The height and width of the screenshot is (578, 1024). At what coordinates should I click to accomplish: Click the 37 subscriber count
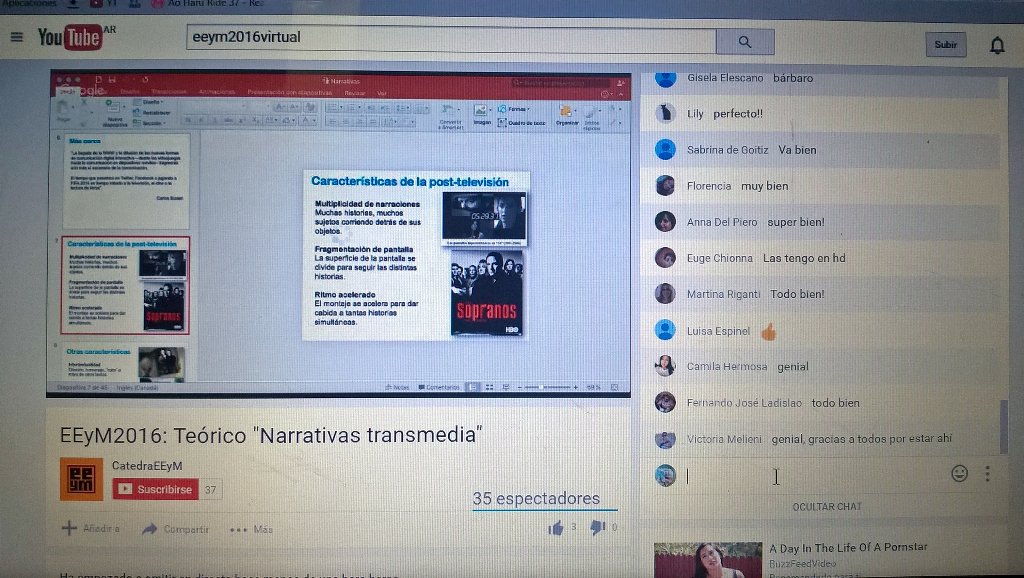[210, 489]
